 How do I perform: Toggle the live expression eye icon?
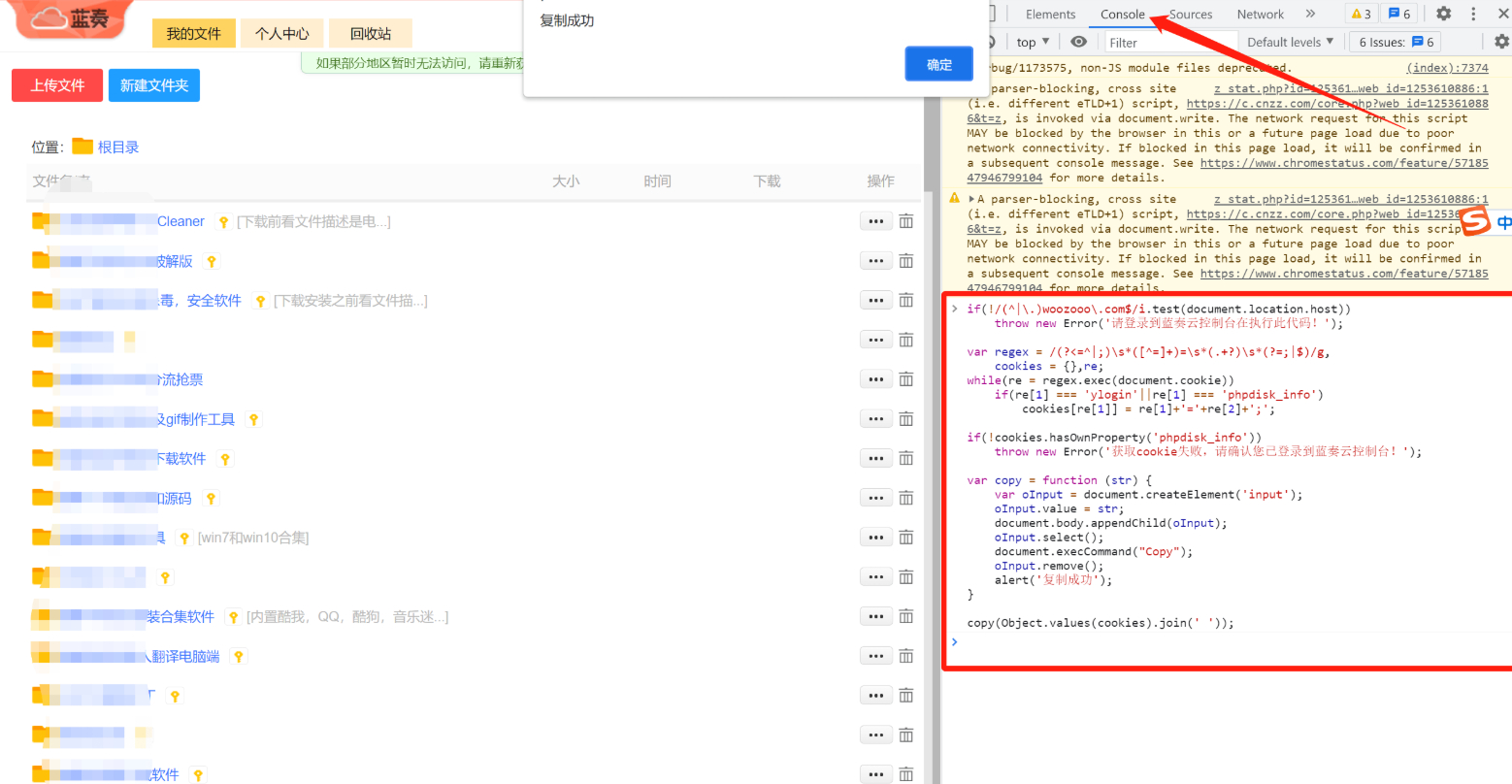click(x=1078, y=42)
